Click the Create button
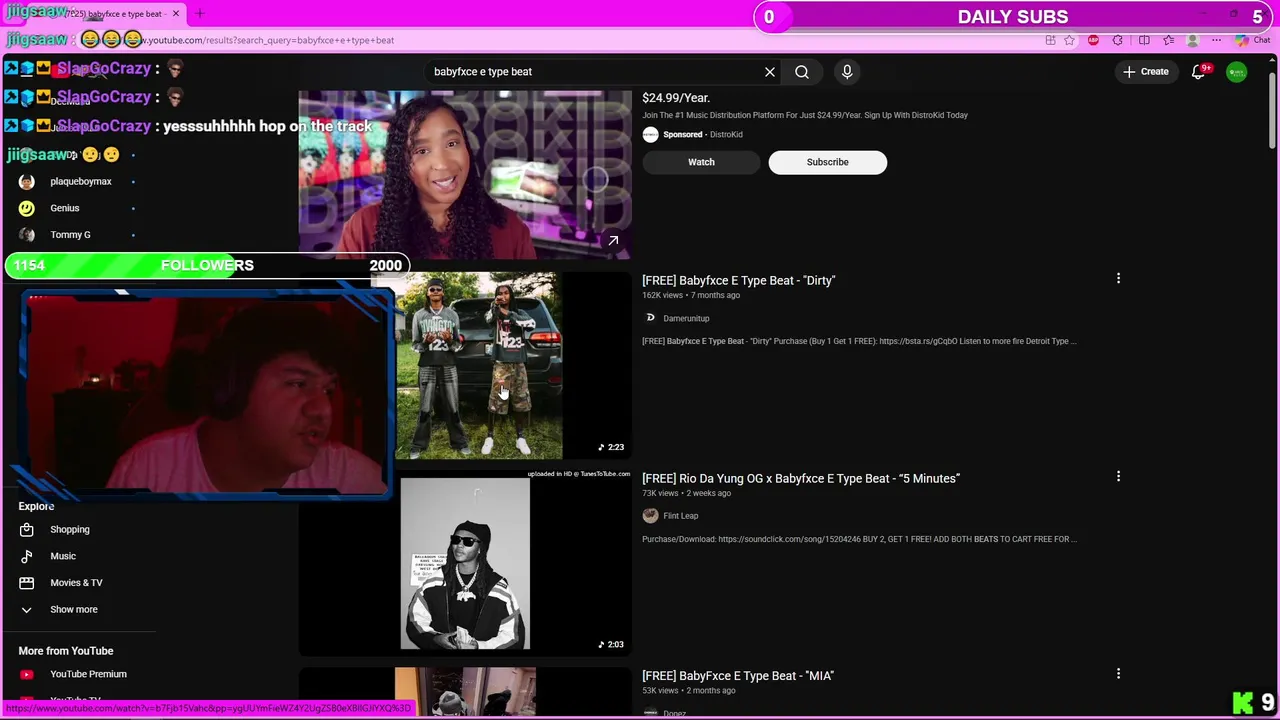The width and height of the screenshot is (1280, 720). tap(1145, 72)
